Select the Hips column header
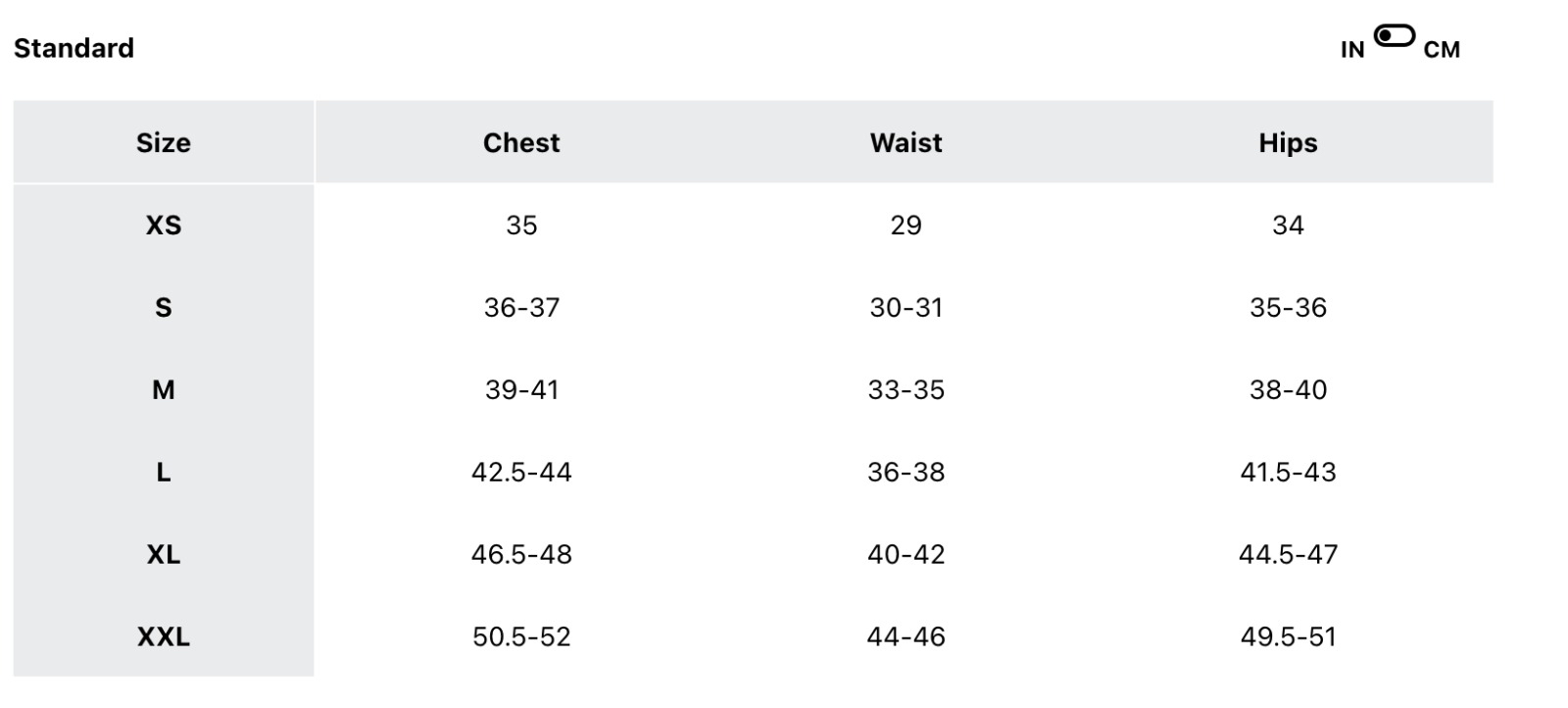The image size is (1568, 708). tap(1288, 143)
